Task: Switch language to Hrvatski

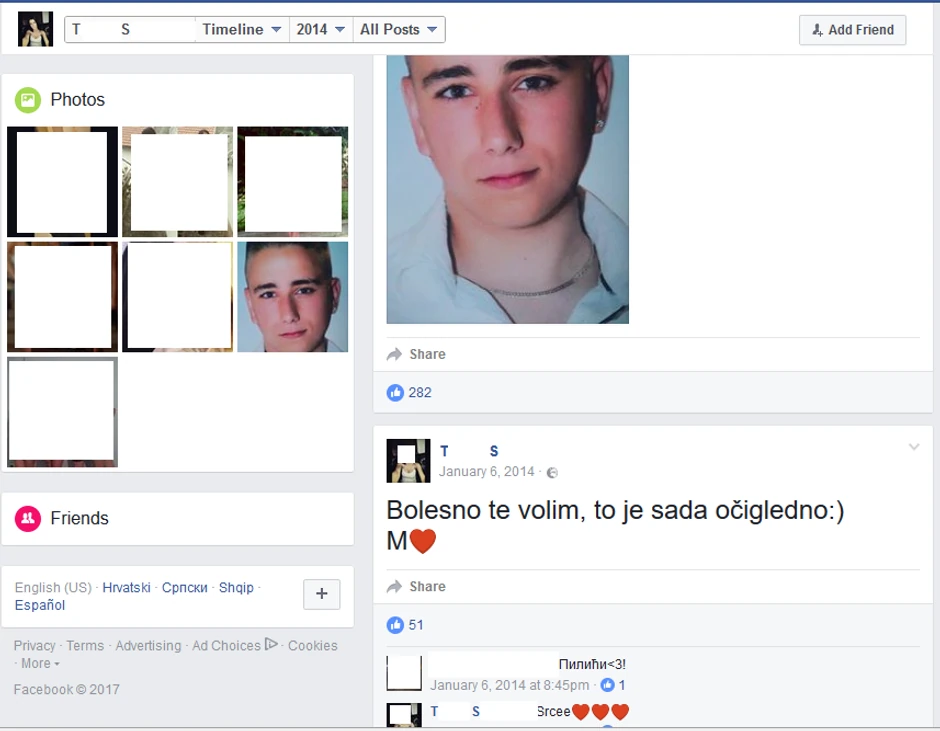Action: [128, 587]
